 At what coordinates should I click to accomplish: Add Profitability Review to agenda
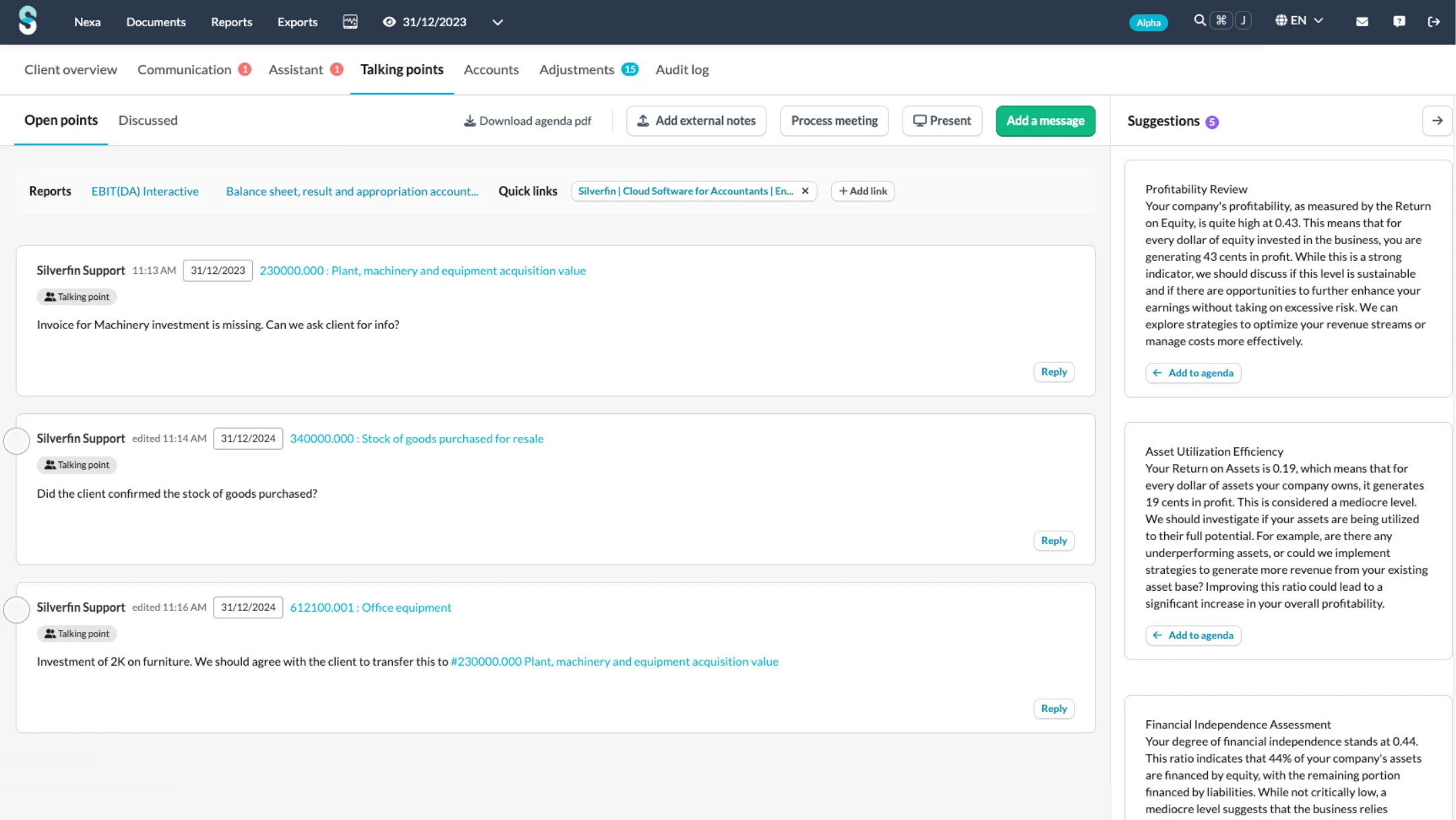[1192, 373]
